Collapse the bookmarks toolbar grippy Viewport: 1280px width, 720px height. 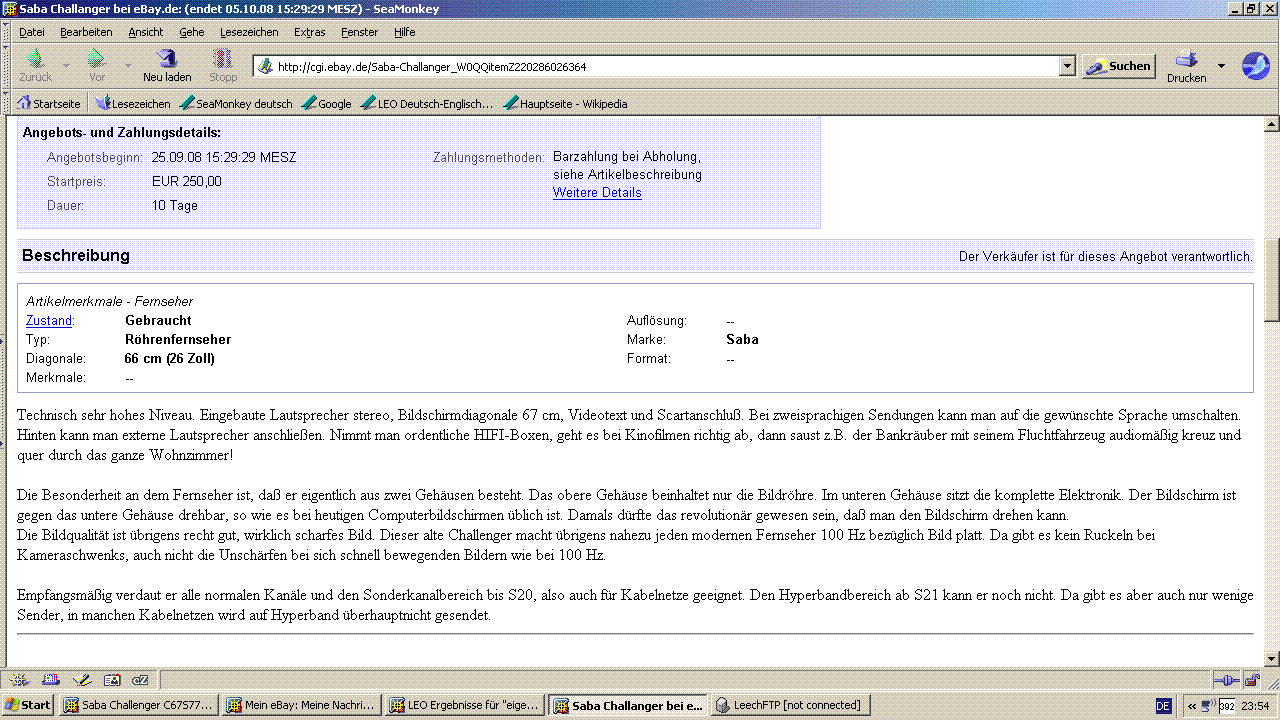[6, 103]
